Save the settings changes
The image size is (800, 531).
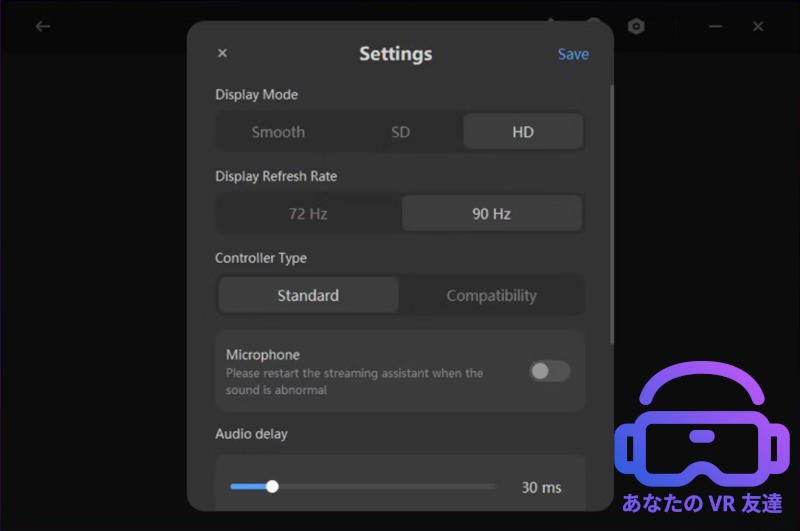(x=573, y=54)
